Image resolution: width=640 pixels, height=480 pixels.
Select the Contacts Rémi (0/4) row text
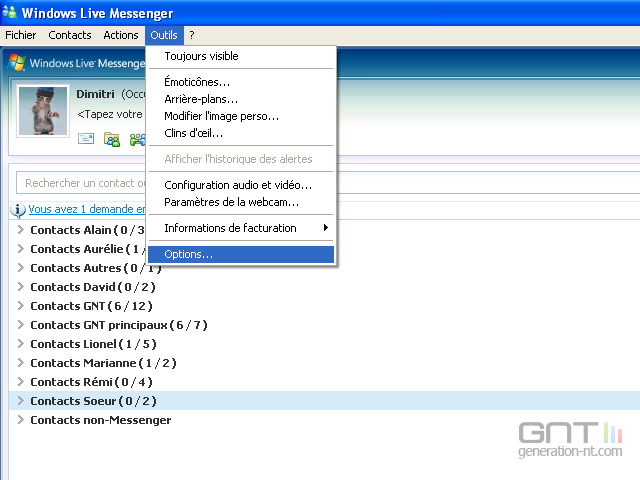coord(91,382)
